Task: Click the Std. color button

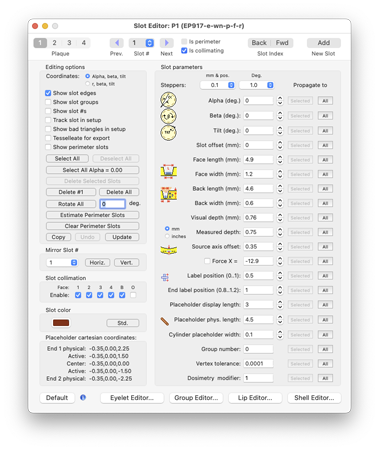Action: (x=123, y=323)
